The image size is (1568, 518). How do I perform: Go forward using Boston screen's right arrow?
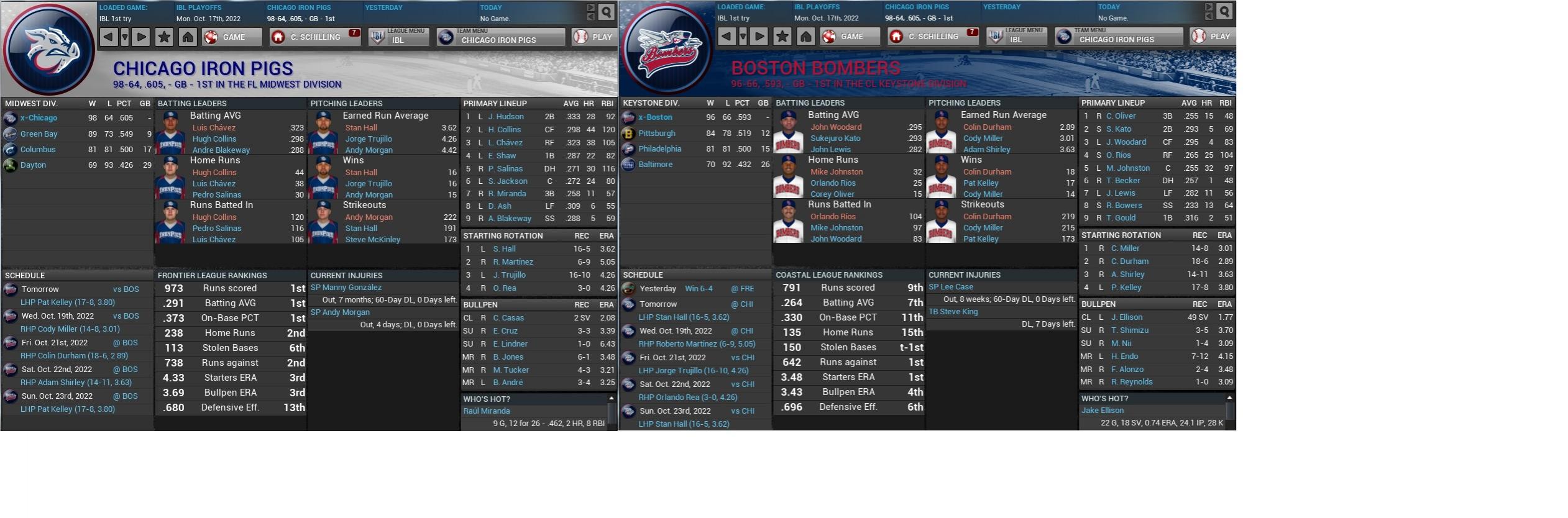(759, 37)
